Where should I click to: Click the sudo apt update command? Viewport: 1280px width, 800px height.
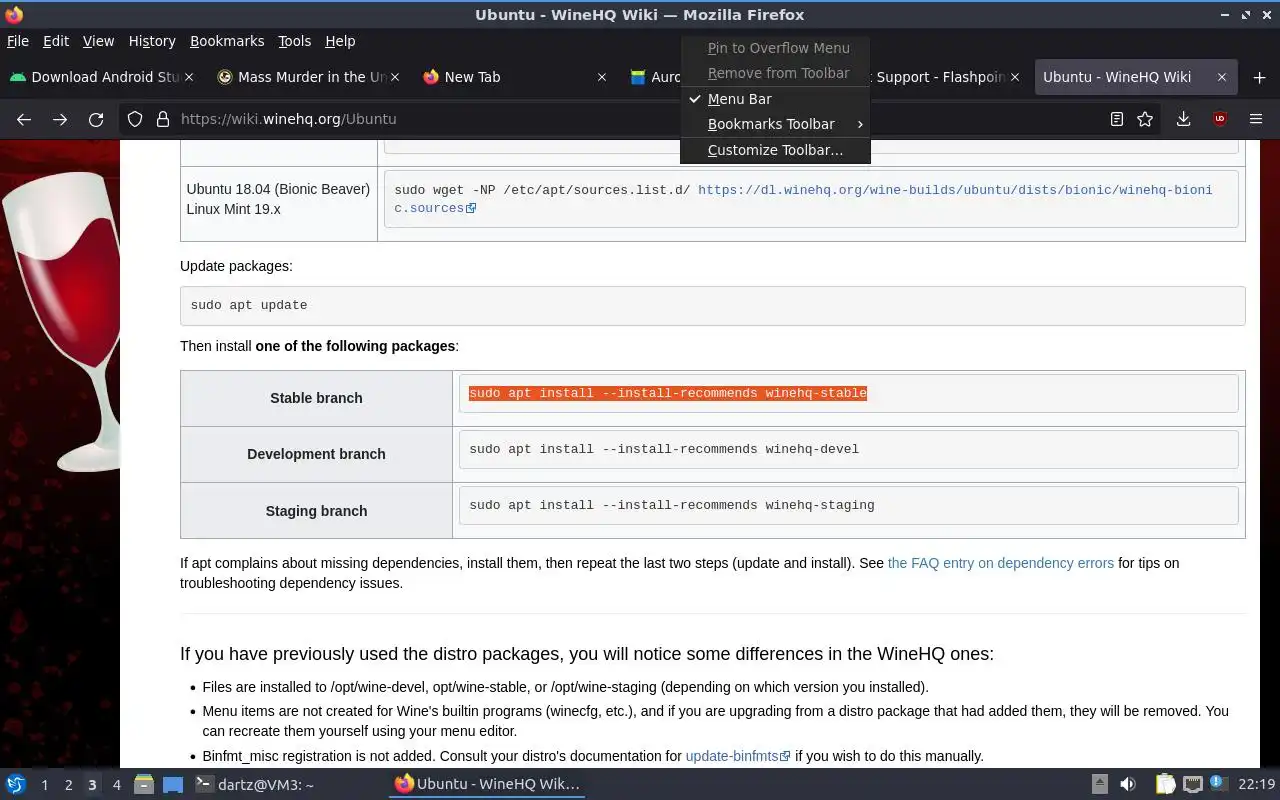249,305
